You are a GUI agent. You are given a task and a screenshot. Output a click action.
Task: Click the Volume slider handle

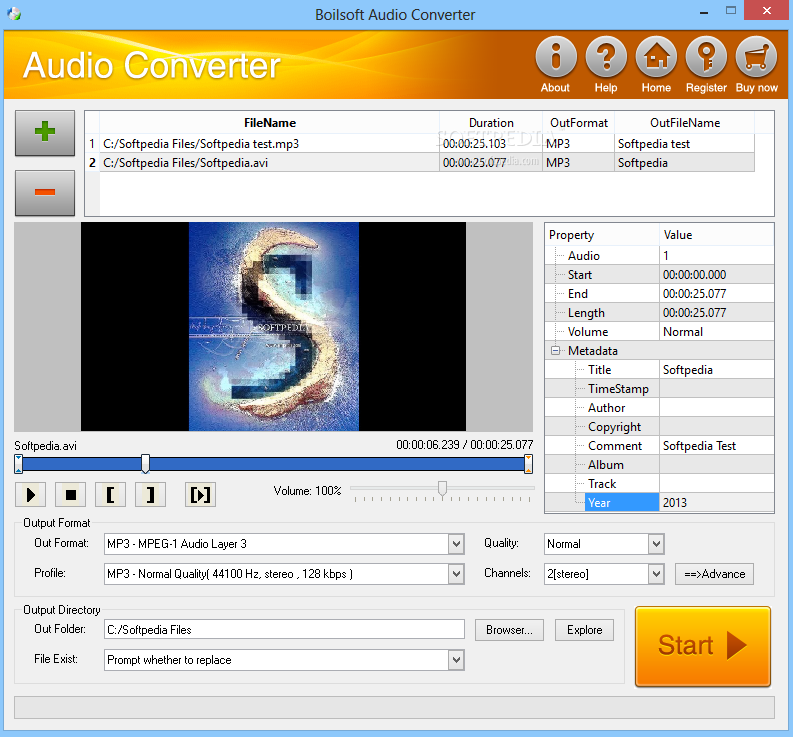[x=443, y=489]
